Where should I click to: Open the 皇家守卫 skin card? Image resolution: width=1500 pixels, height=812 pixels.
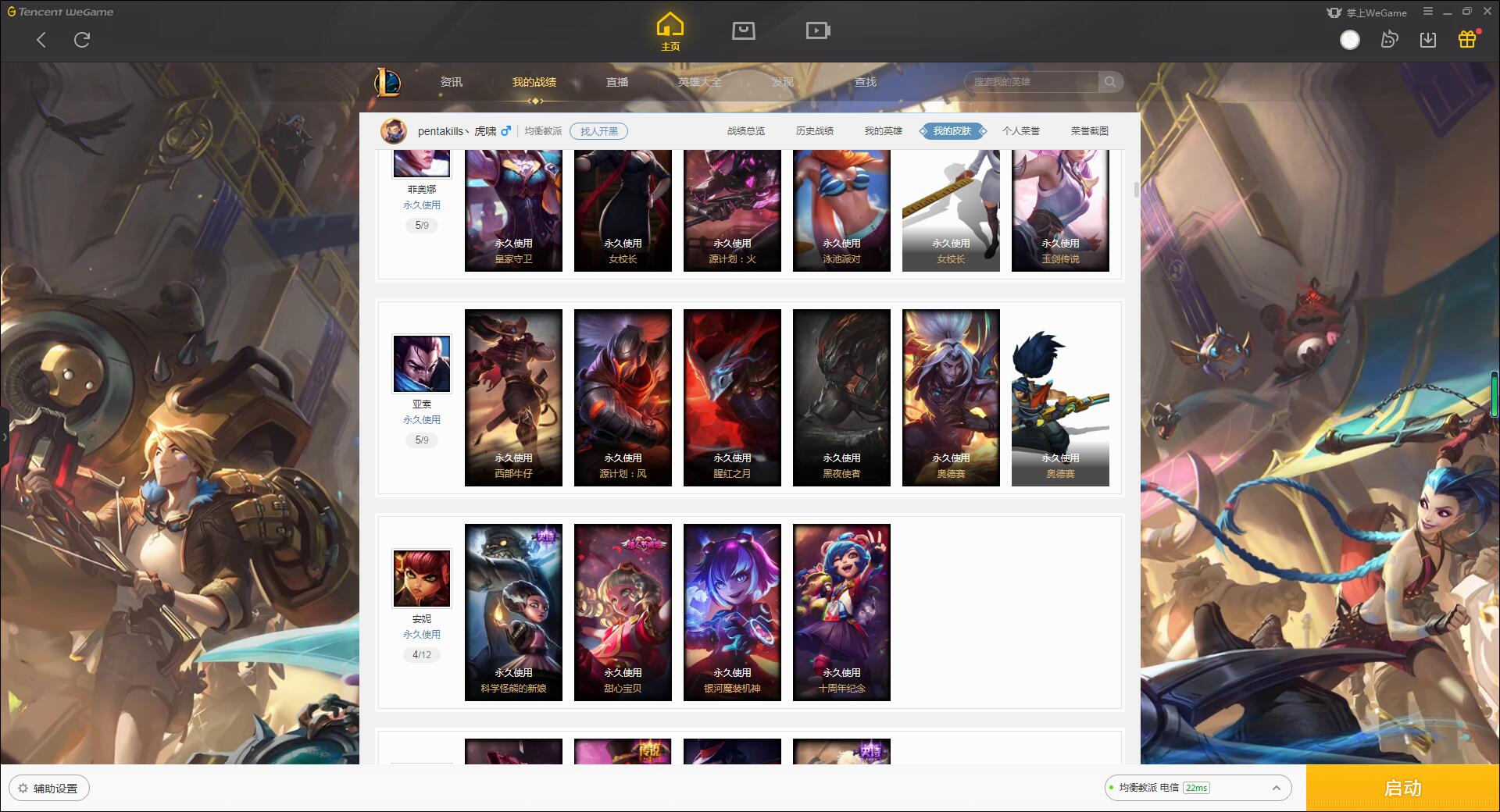pyautogui.click(x=513, y=211)
